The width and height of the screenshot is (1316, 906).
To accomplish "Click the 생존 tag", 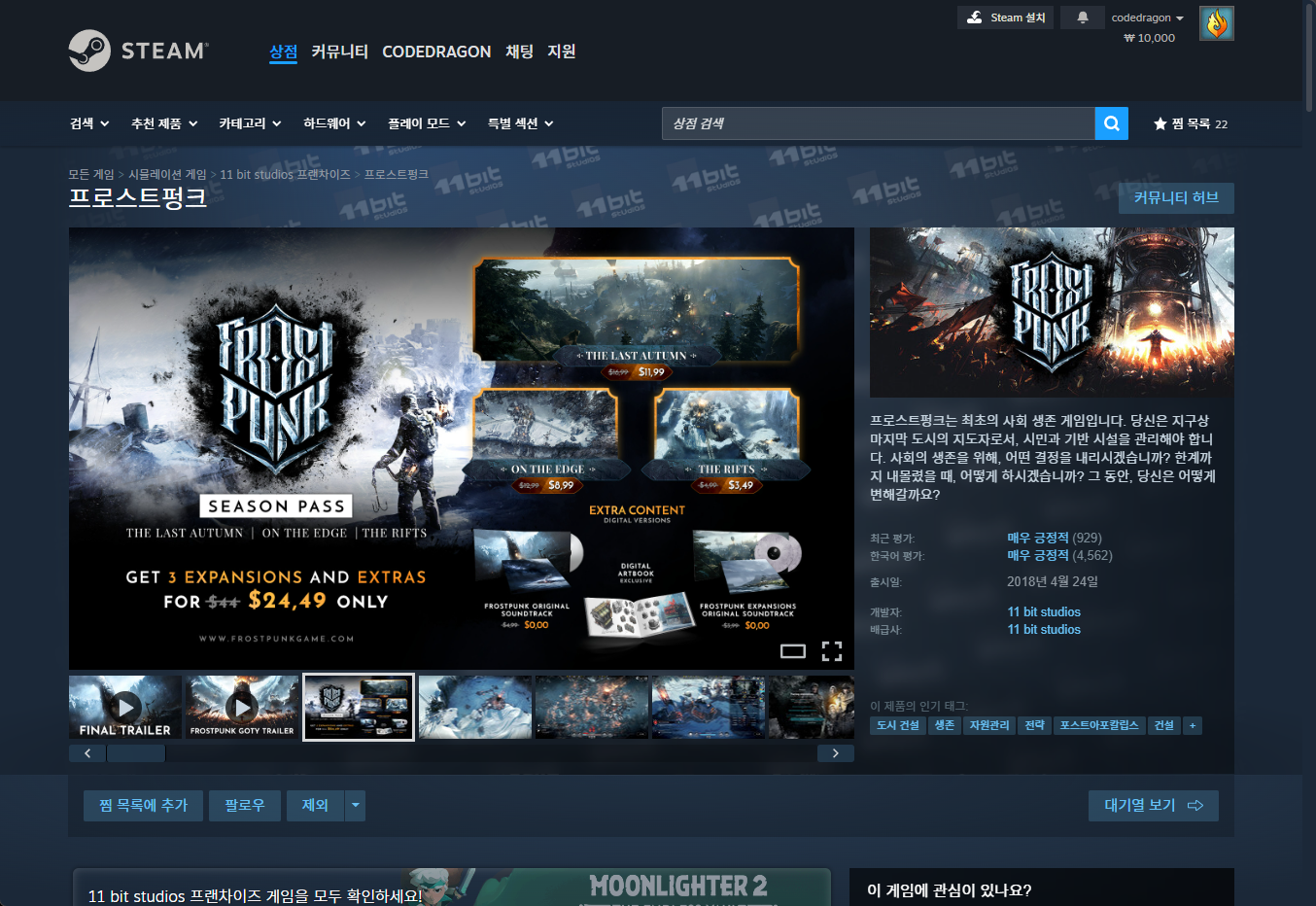I will 945,725.
